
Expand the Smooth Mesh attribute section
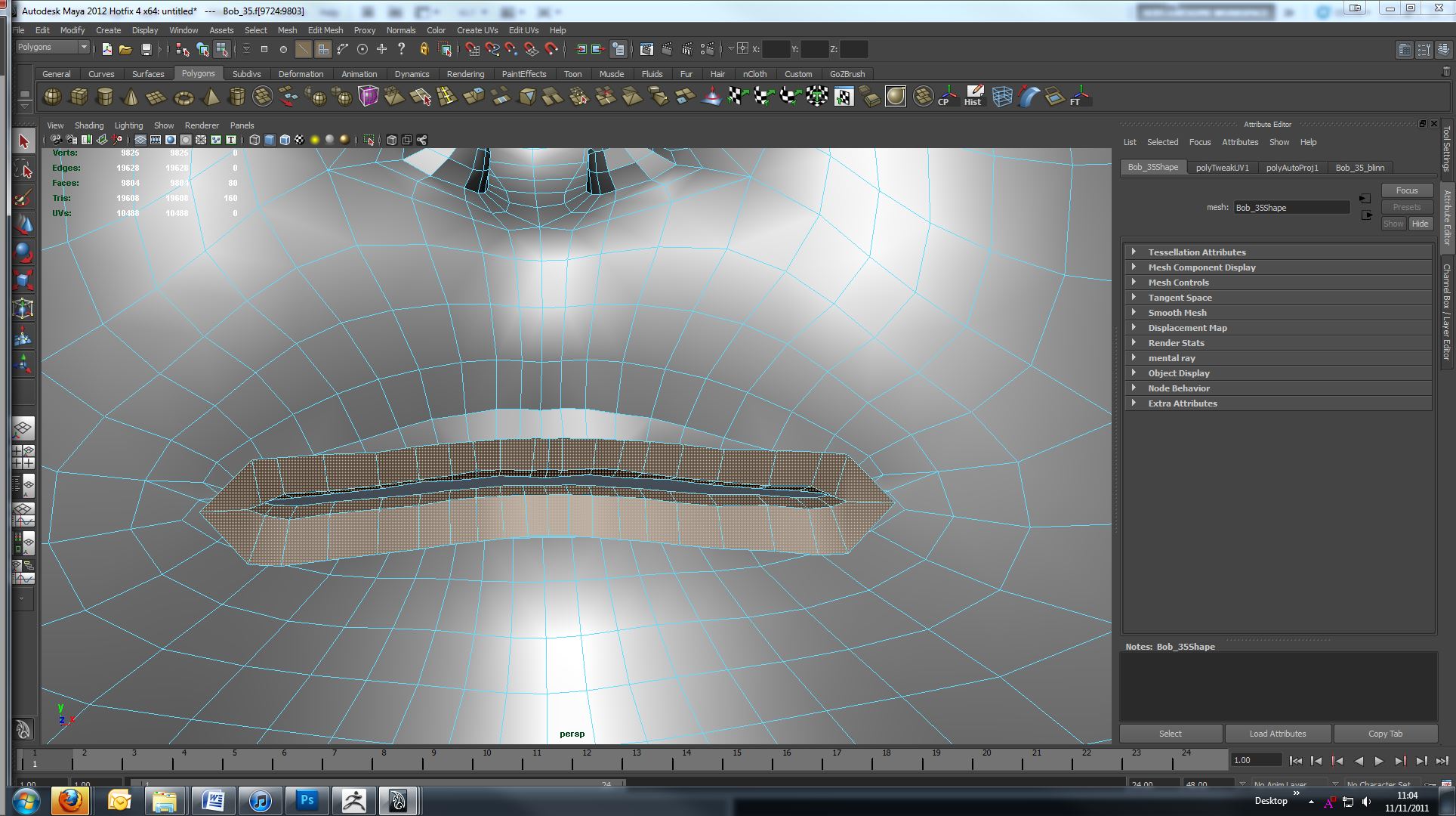tap(1177, 312)
